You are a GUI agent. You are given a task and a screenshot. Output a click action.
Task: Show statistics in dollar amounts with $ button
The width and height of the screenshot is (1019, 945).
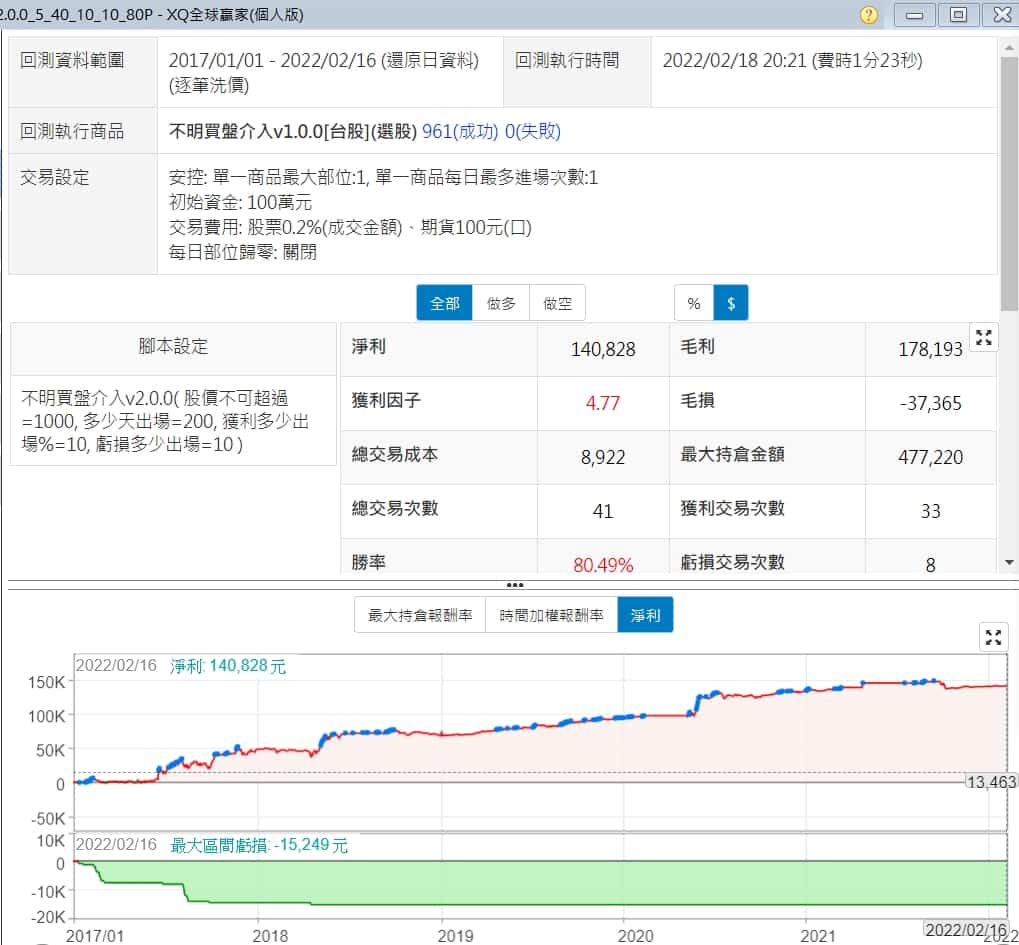pos(731,303)
